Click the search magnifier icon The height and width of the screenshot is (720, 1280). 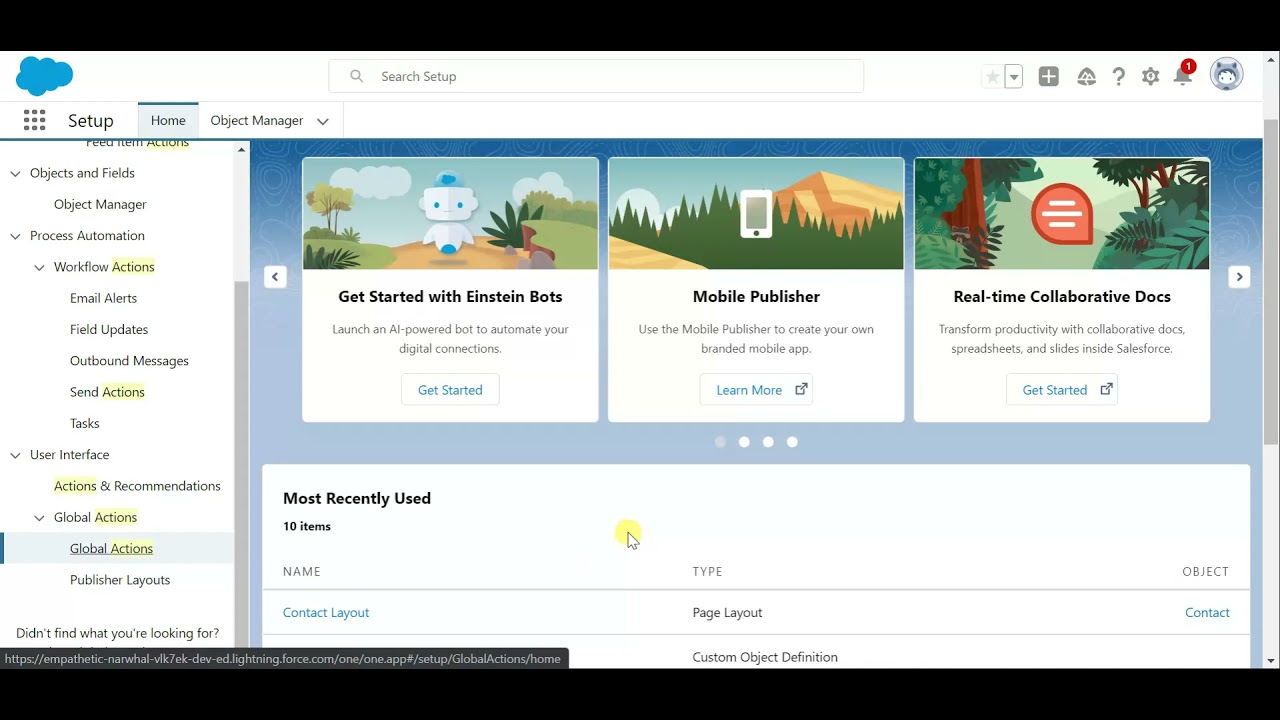(x=356, y=76)
